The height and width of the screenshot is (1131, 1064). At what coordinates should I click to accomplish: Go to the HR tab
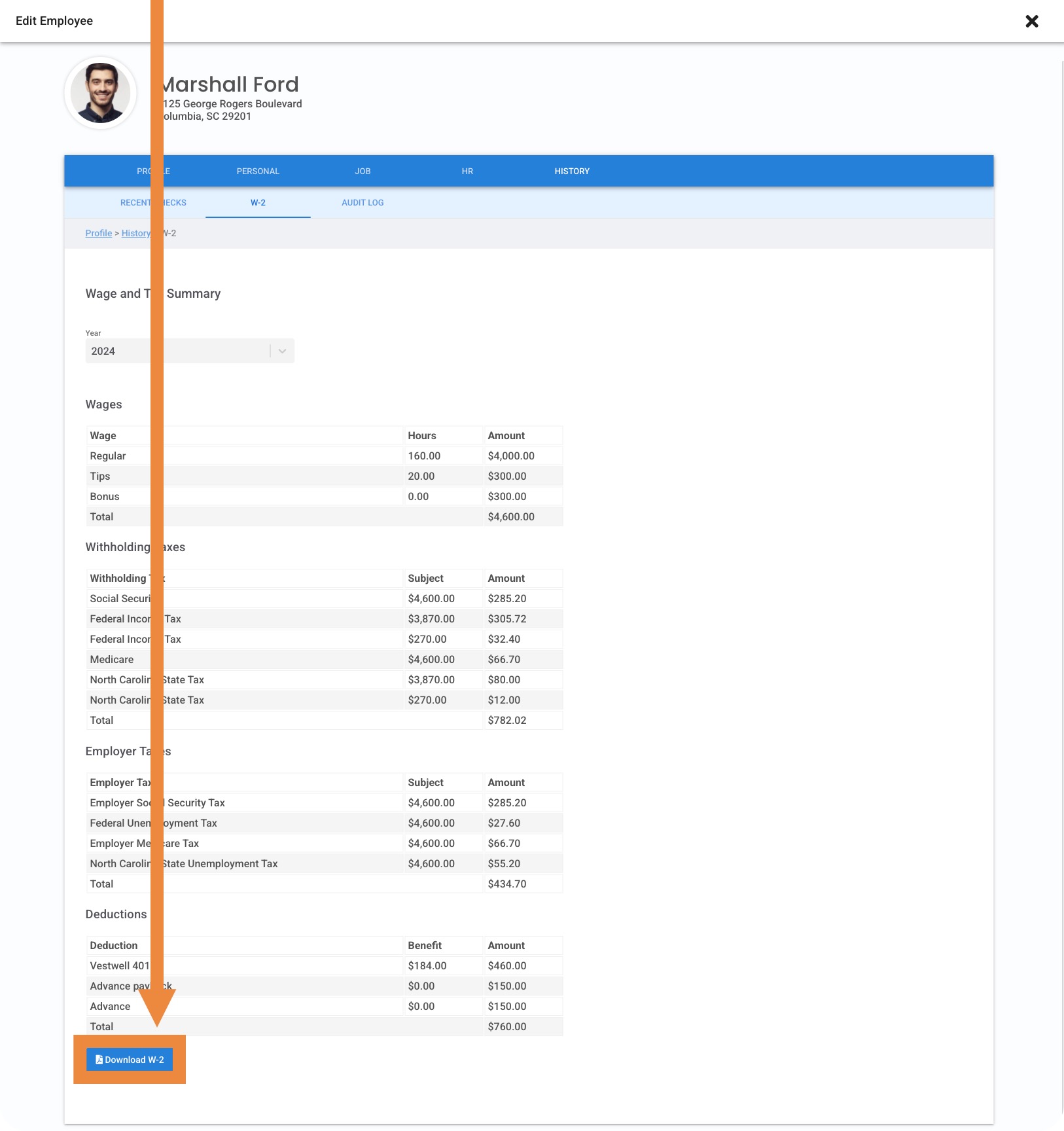point(467,171)
